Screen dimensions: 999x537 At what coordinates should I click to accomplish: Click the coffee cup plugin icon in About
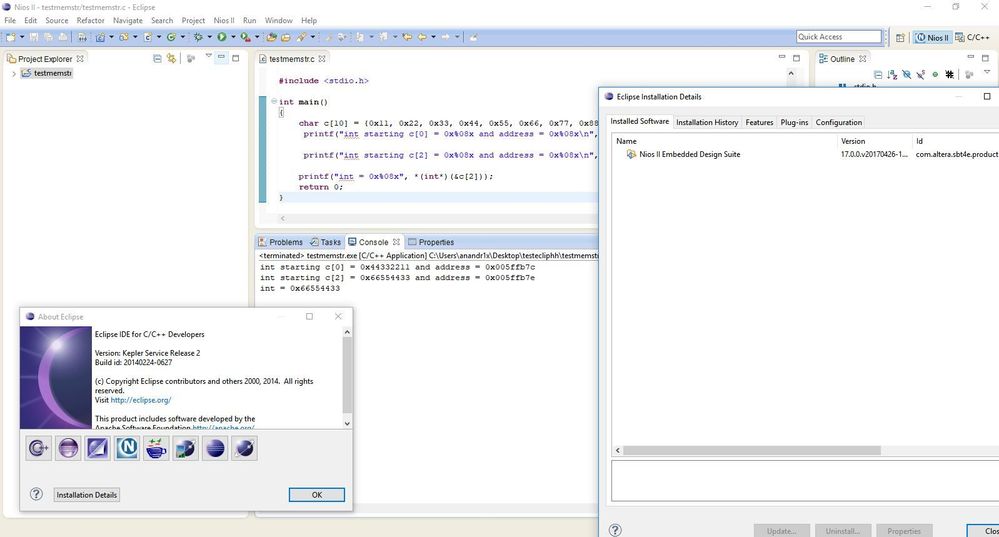coord(156,449)
